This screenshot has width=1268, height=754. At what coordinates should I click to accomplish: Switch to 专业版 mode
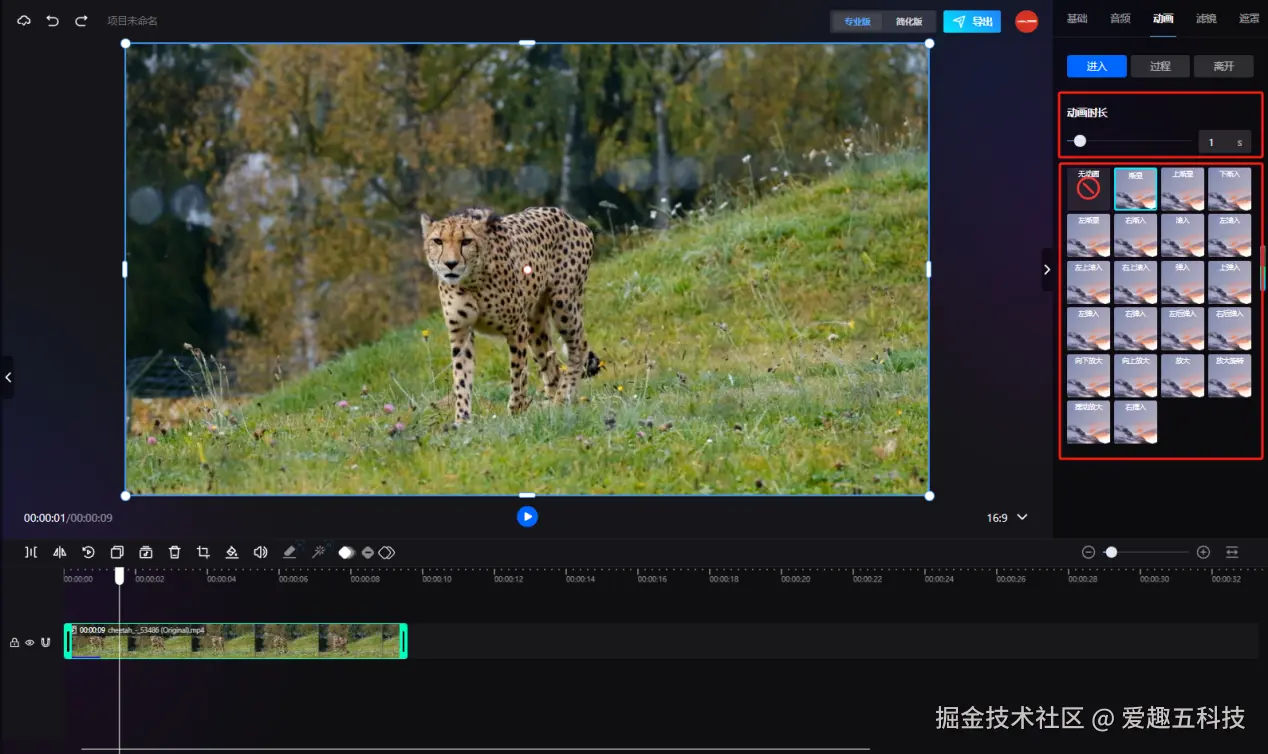(857, 21)
